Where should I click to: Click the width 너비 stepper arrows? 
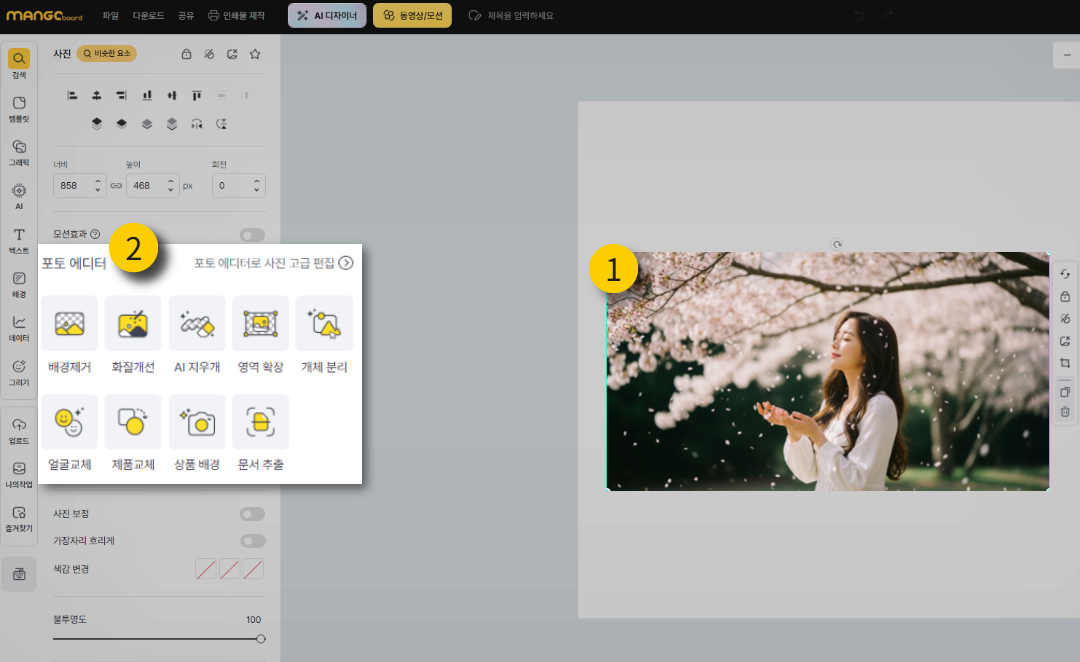click(x=97, y=185)
